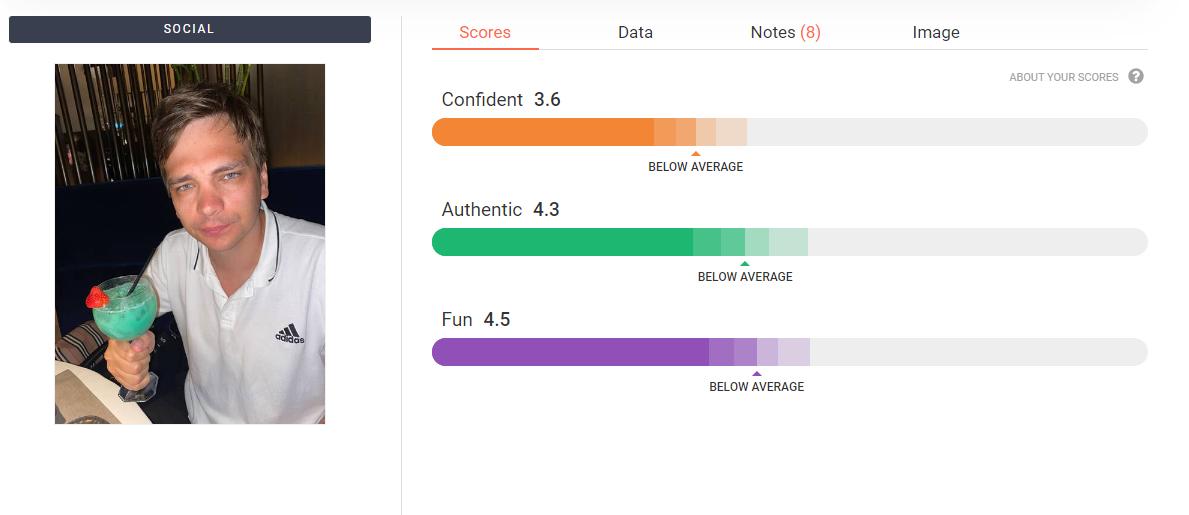The width and height of the screenshot is (1189, 515).
Task: Click the purple Fun score bar
Action: pos(789,352)
